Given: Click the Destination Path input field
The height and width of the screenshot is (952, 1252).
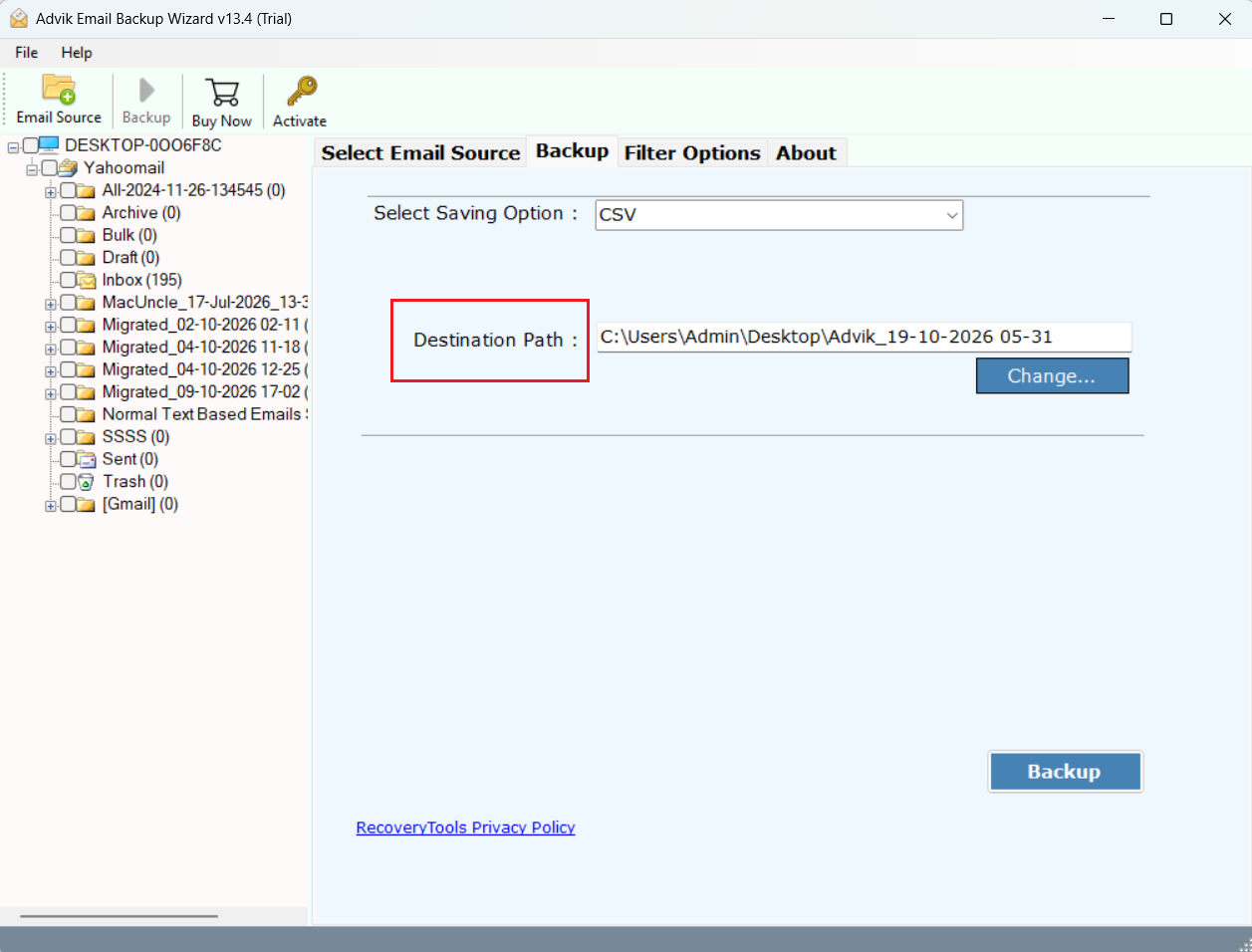Looking at the screenshot, I should [x=865, y=337].
